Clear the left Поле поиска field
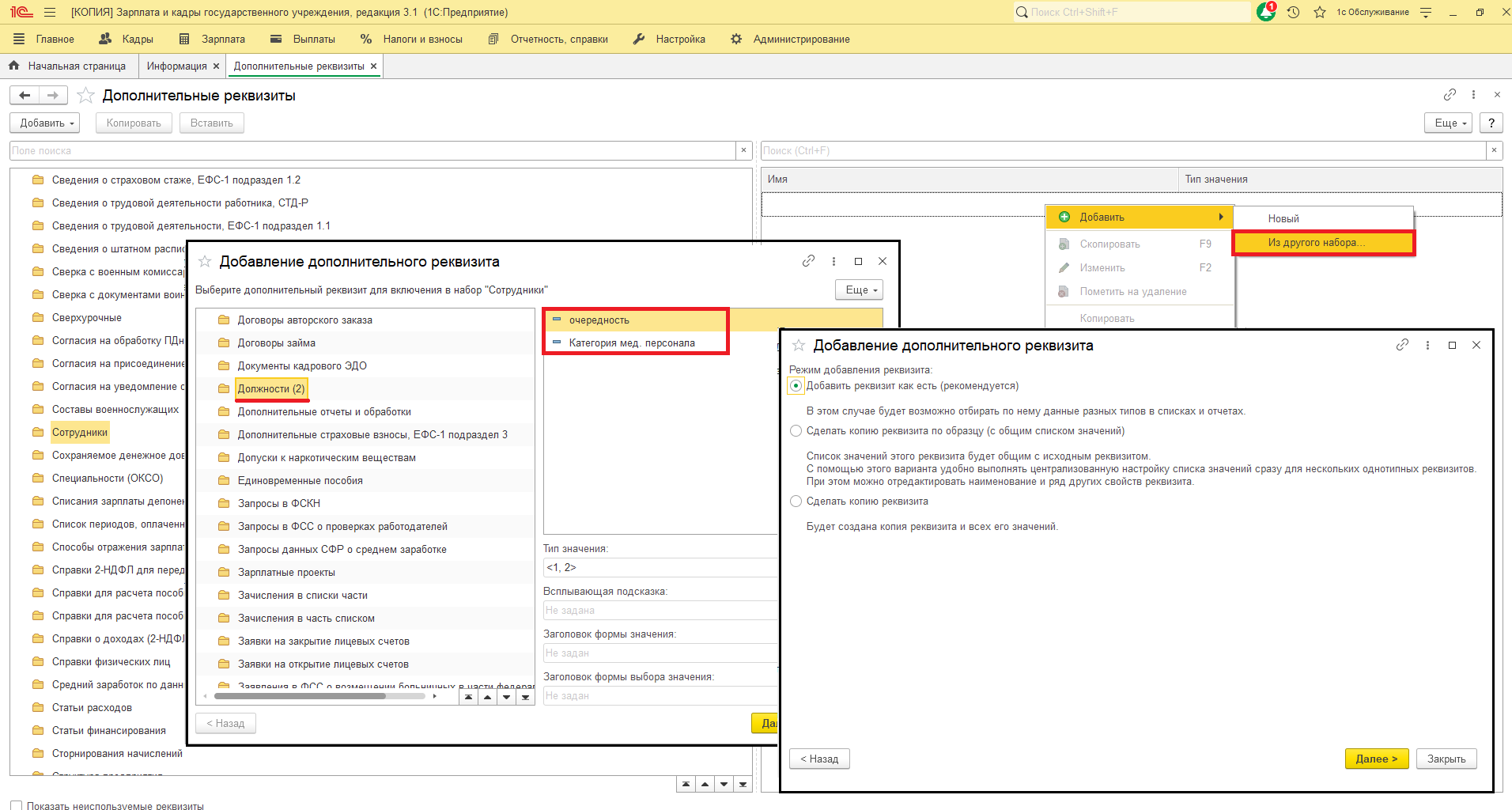Image resolution: width=1512 pixels, height=810 pixels. coord(743,150)
